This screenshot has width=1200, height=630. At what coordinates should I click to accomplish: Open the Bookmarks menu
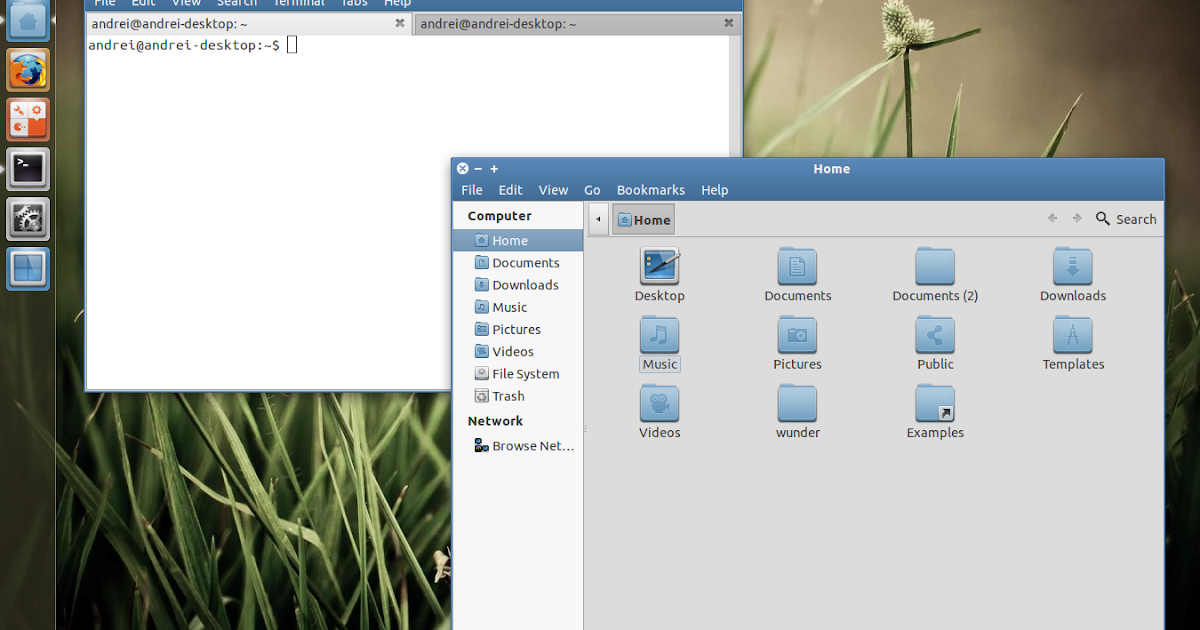click(x=651, y=190)
